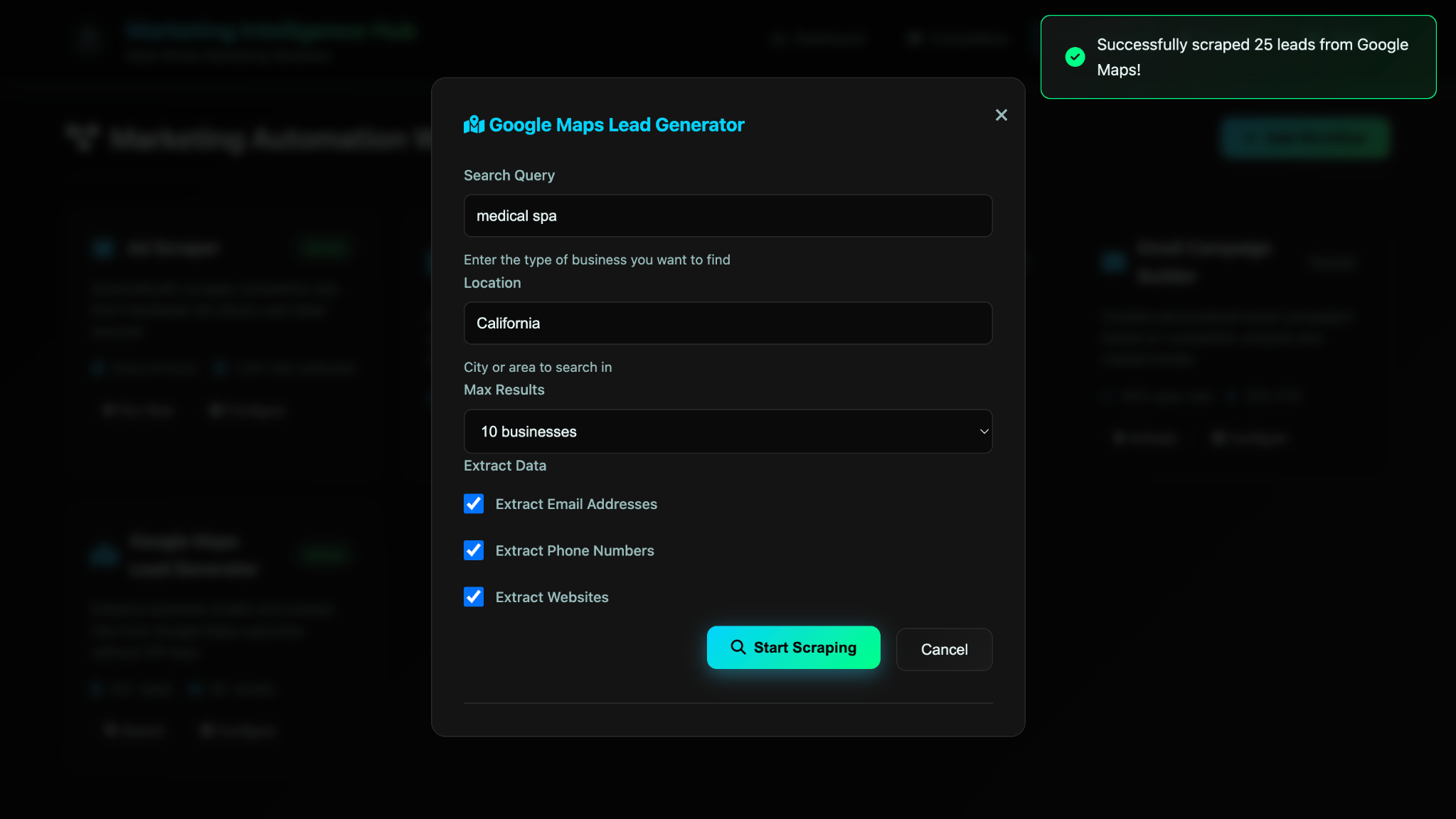The width and height of the screenshot is (1456, 819).
Task: Click the 'Search Query' field label
Action: 509,176
